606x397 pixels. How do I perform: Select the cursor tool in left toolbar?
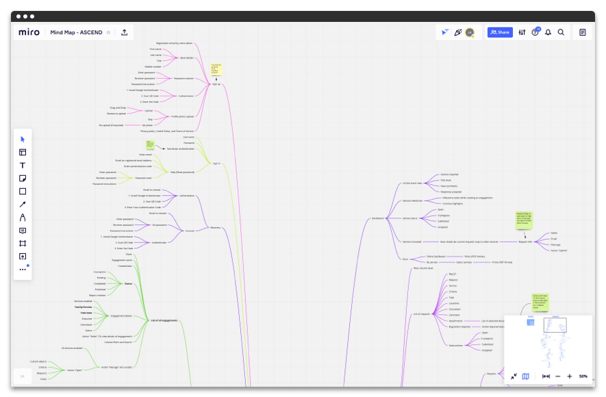pos(22,139)
